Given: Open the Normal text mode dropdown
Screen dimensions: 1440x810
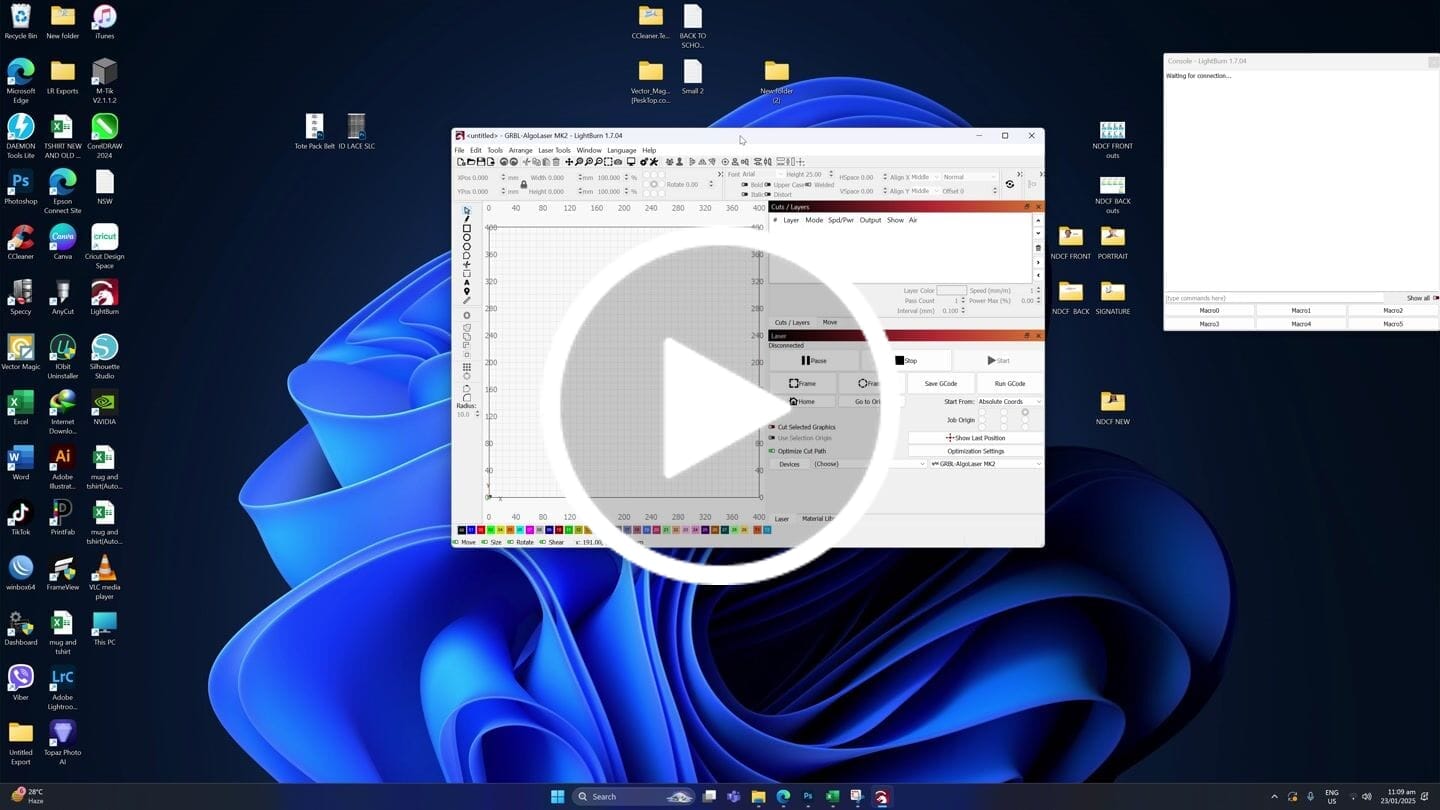Looking at the screenshot, I should pyautogui.click(x=970, y=177).
